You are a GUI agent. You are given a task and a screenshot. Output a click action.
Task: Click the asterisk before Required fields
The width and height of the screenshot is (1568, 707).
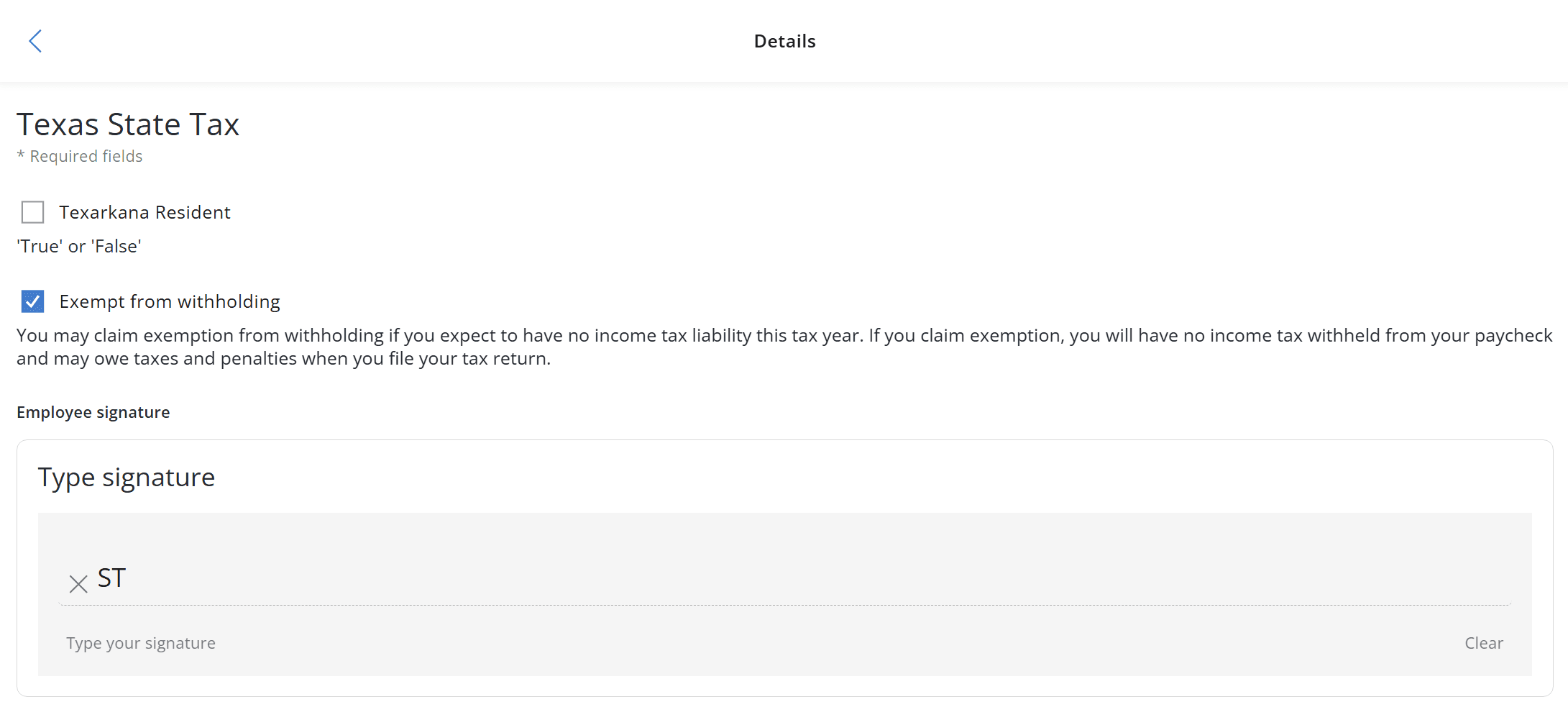click(x=21, y=155)
